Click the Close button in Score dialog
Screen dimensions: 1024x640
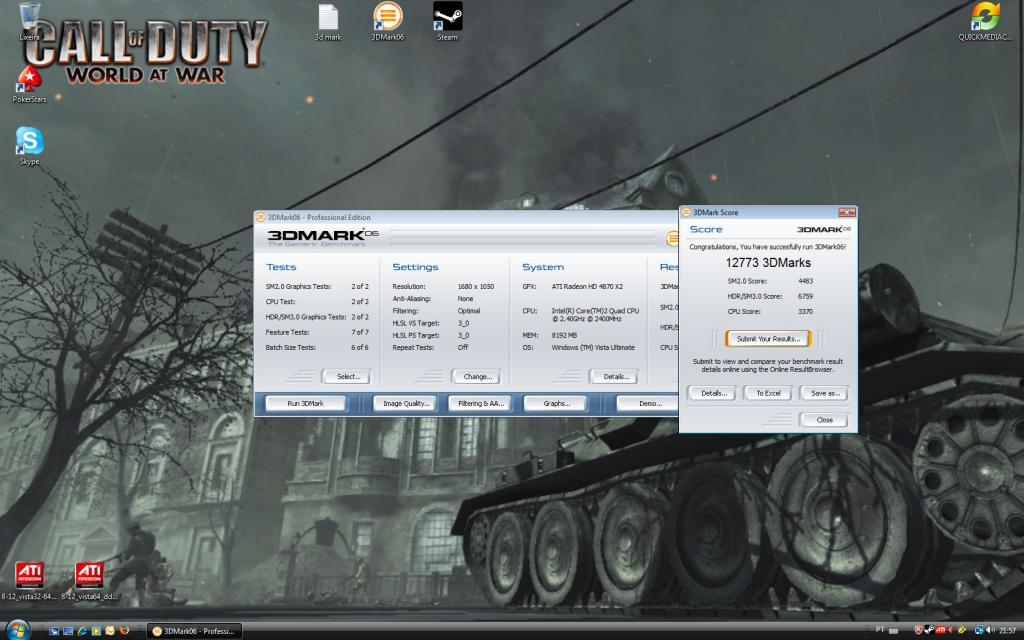824,420
